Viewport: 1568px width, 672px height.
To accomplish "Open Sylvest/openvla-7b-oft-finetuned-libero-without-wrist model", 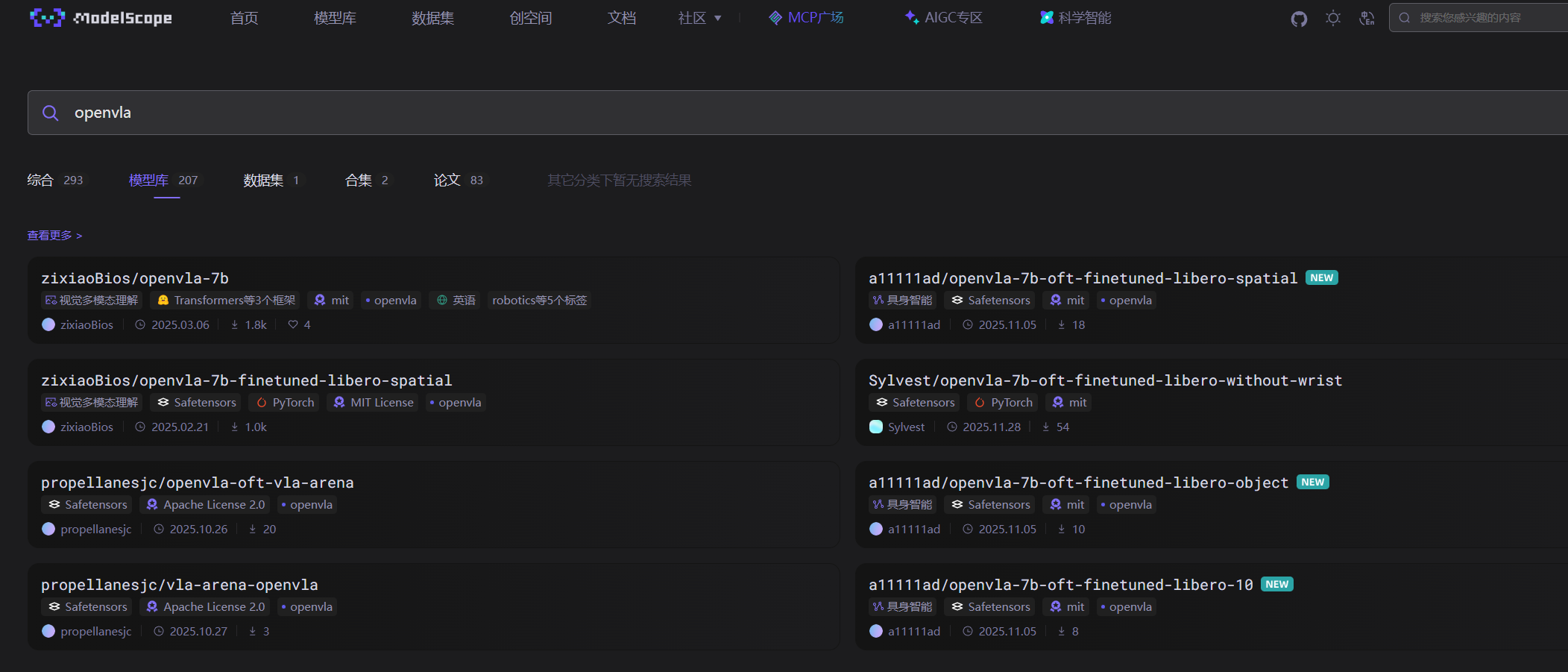I will tap(1105, 380).
